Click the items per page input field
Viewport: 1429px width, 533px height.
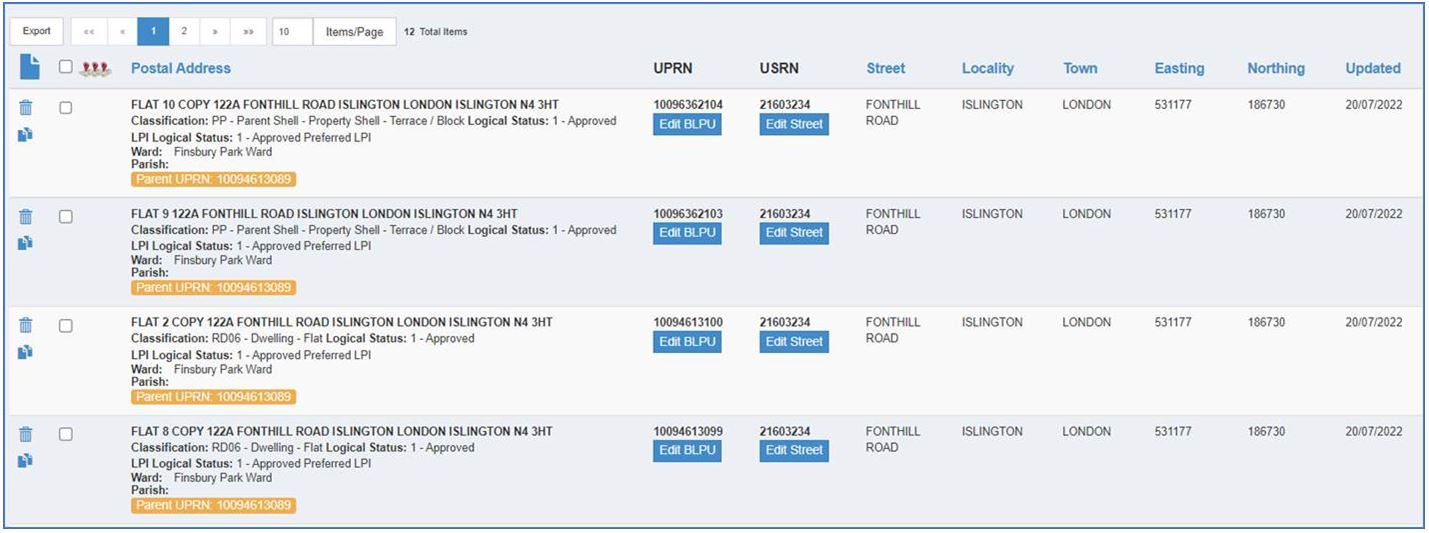click(293, 31)
